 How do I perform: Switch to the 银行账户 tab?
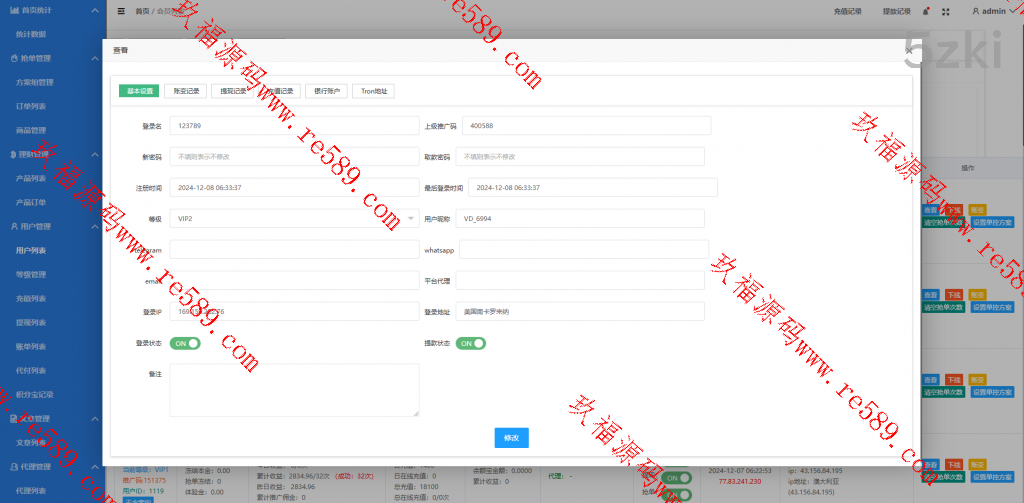click(326, 91)
